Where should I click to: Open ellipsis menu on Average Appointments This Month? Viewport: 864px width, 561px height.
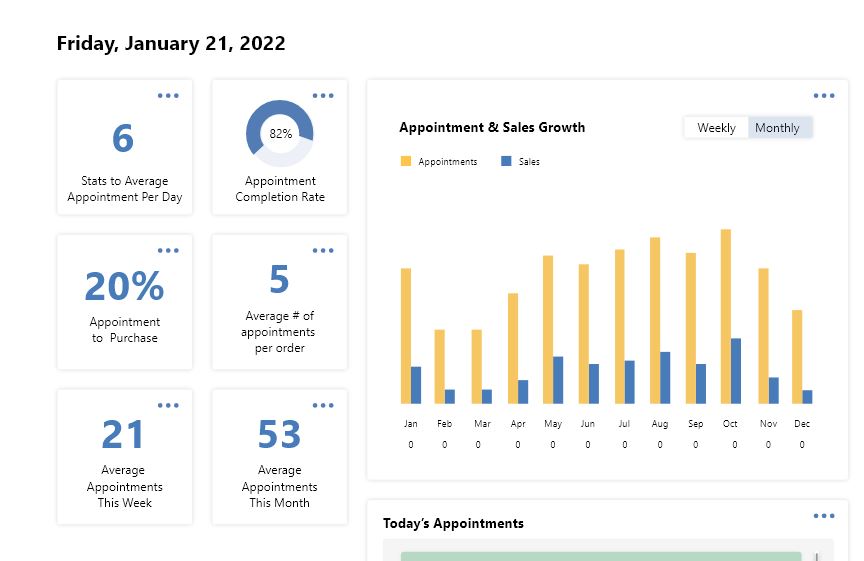click(x=323, y=406)
